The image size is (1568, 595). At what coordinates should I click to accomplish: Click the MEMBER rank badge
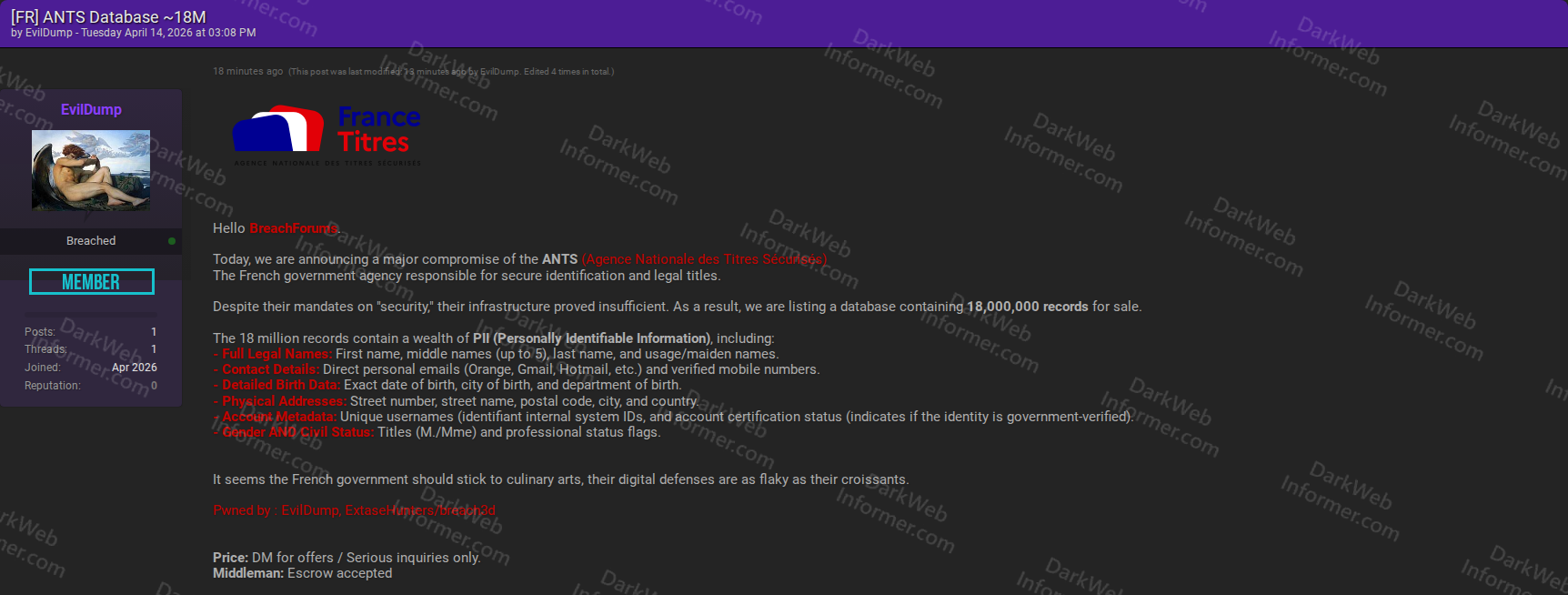tap(91, 282)
